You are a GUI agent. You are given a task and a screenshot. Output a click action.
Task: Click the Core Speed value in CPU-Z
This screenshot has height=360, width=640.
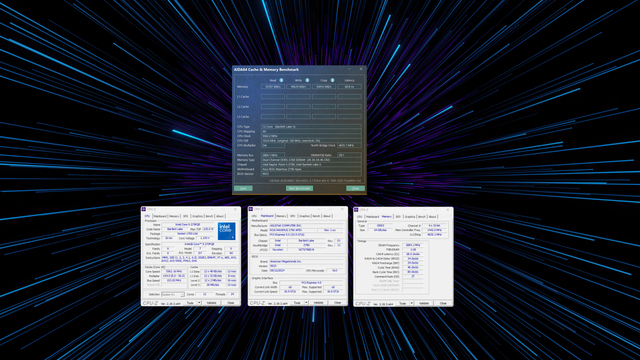click(174, 271)
